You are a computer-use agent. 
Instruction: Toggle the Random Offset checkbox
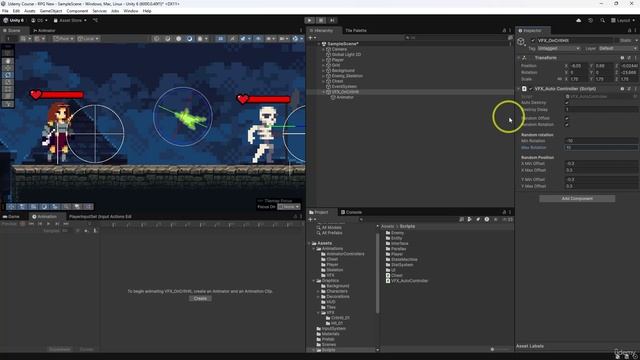coord(567,118)
